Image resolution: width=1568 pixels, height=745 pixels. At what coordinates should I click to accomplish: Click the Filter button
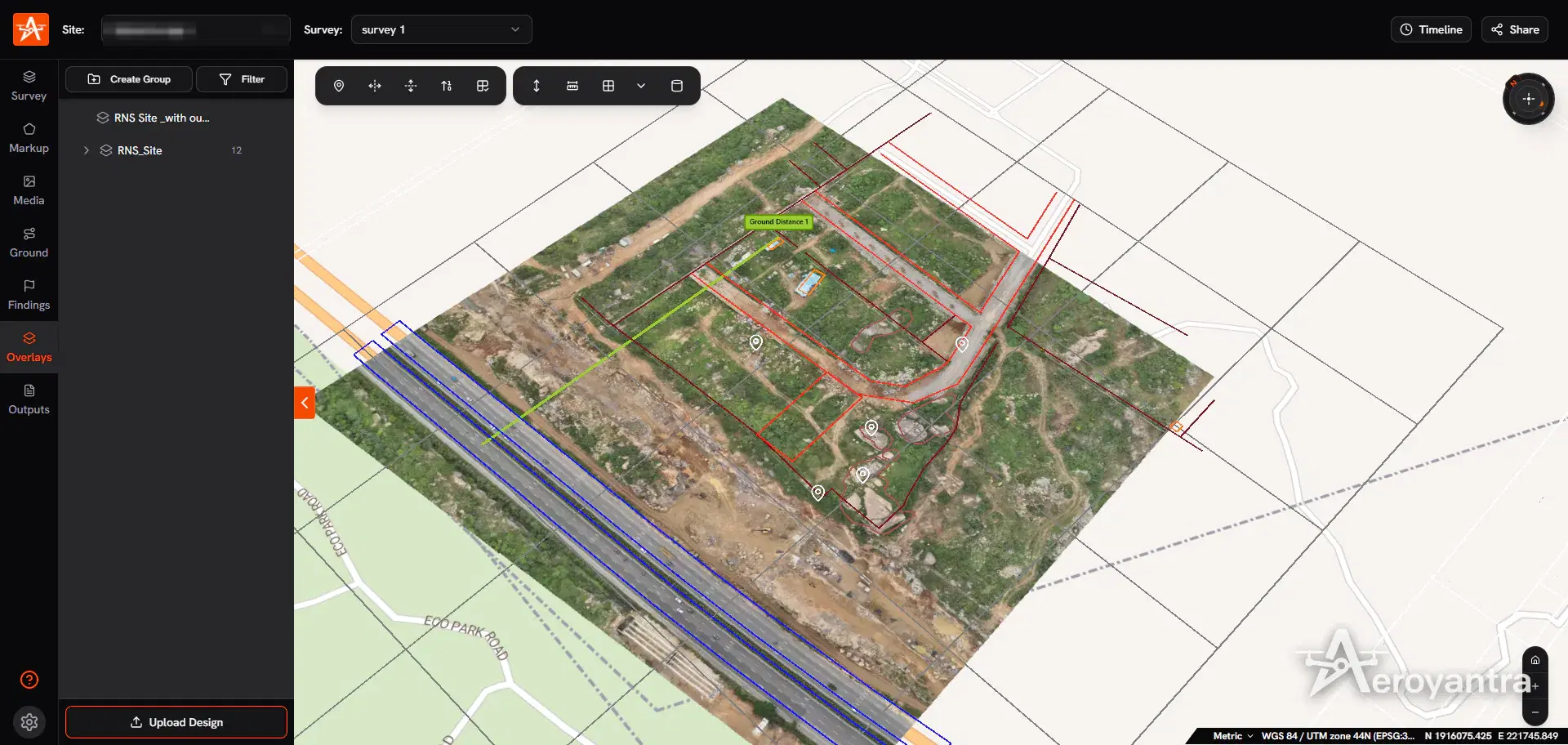242,79
